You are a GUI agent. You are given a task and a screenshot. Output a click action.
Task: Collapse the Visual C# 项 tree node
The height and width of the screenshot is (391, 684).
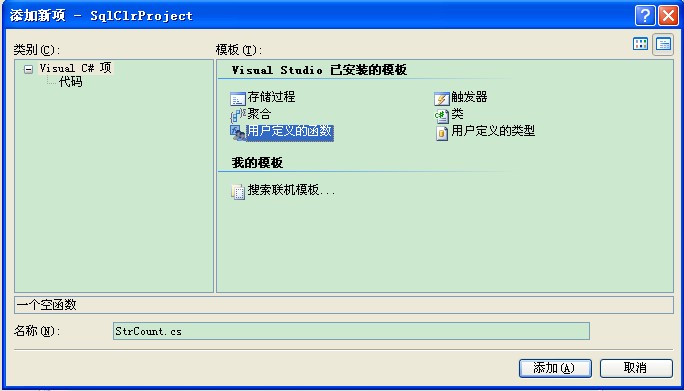pyautogui.click(x=28, y=69)
